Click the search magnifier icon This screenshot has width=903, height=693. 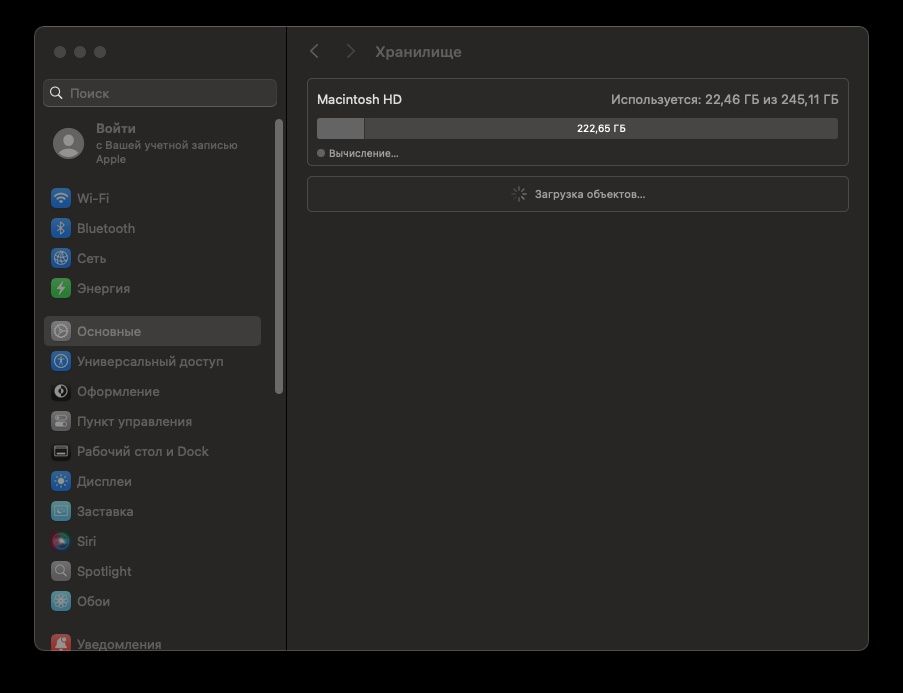(56, 93)
